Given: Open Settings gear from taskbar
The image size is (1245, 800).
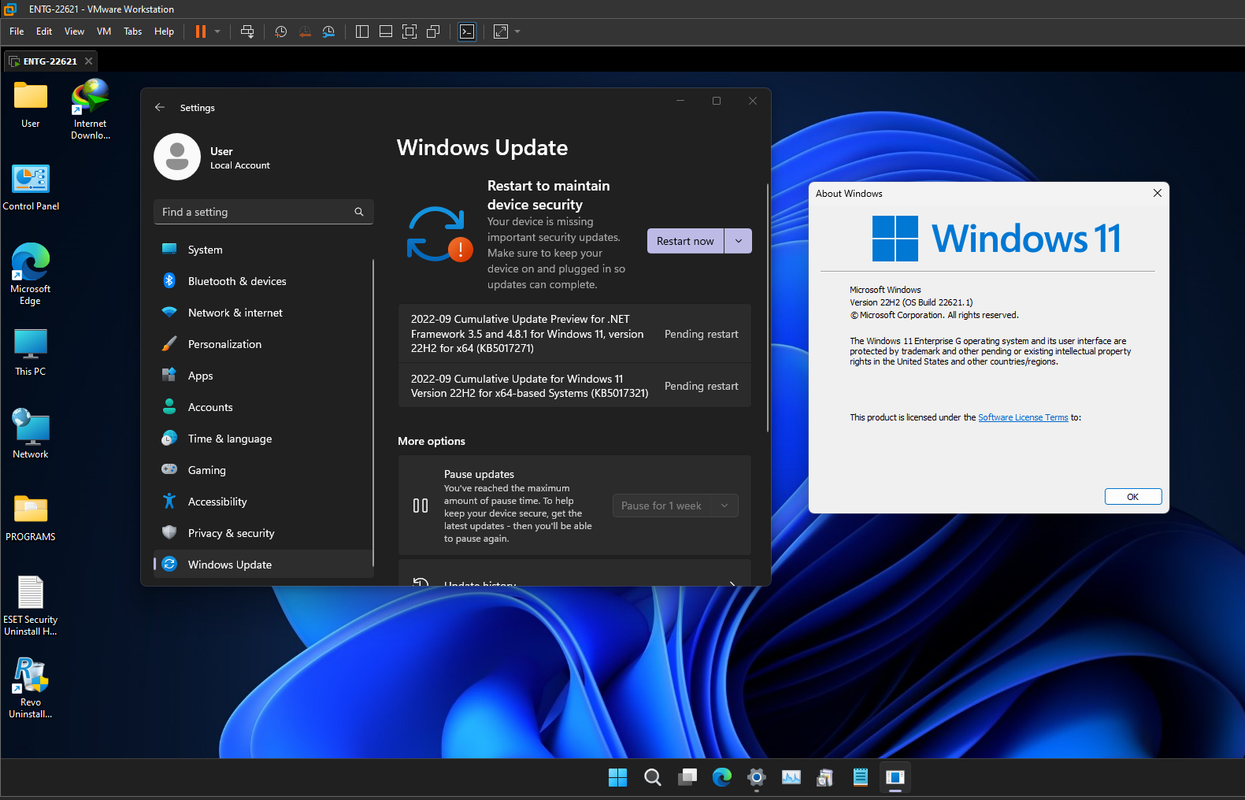Looking at the screenshot, I should pyautogui.click(x=756, y=777).
